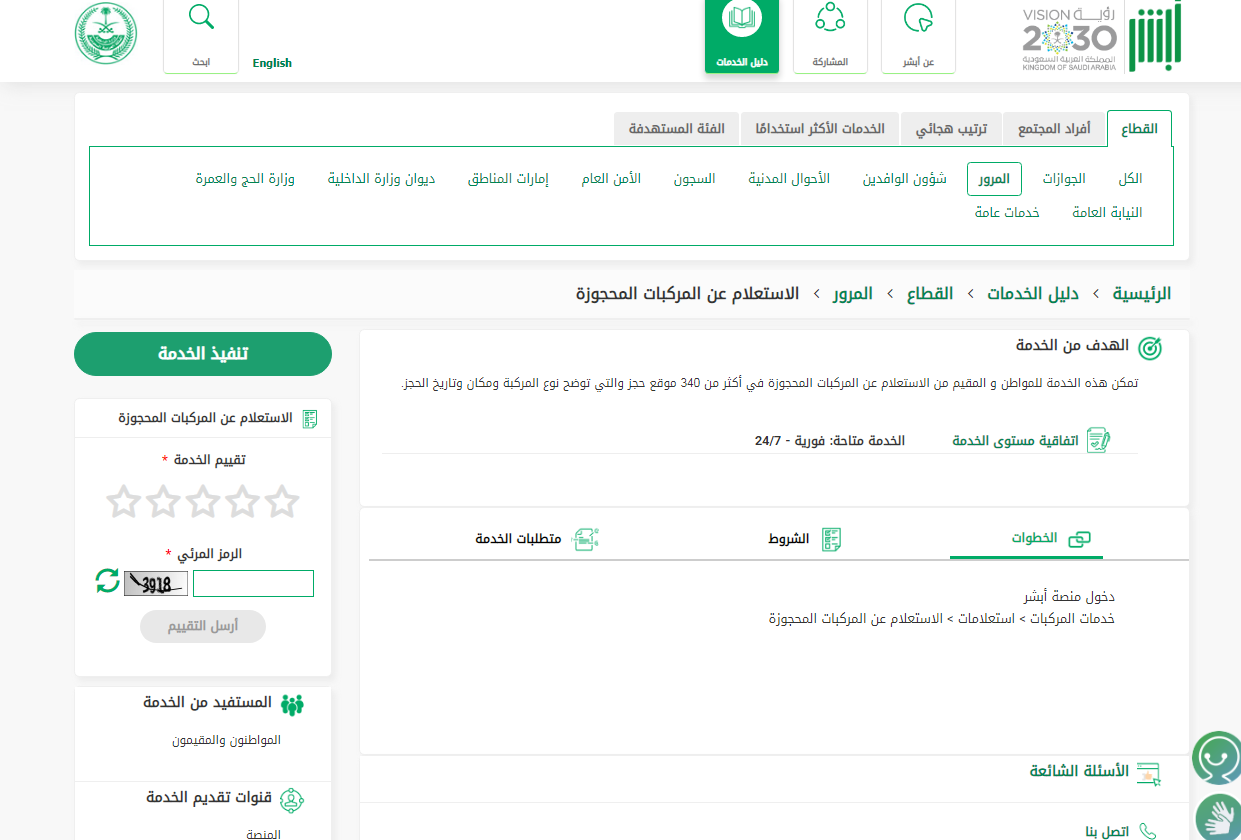Image resolution: width=1241 pixels, height=840 pixels.
Task: Go to المرور breadcrumb
Action: coord(853,294)
